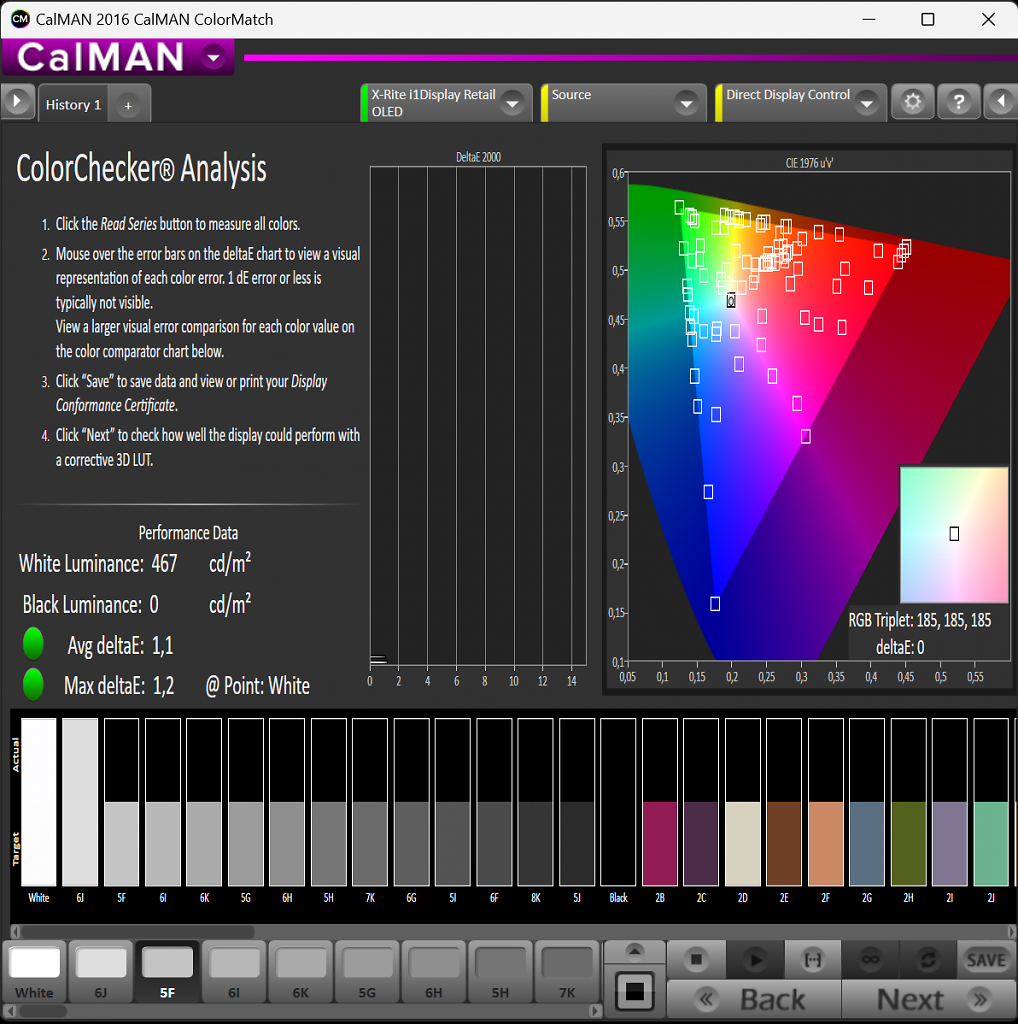The image size is (1018, 1024).
Task: Click the stop measurement icon
Action: point(696,959)
